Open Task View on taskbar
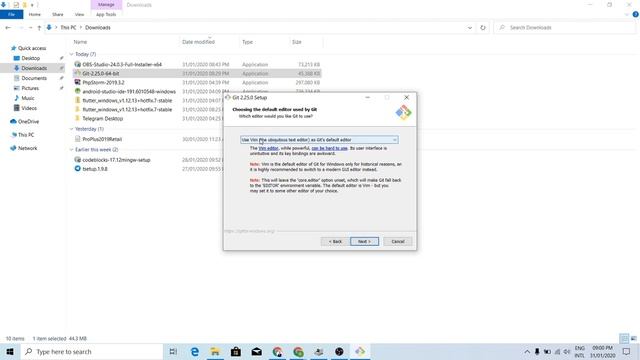Viewport: 640px width, 360px height. click(173, 351)
